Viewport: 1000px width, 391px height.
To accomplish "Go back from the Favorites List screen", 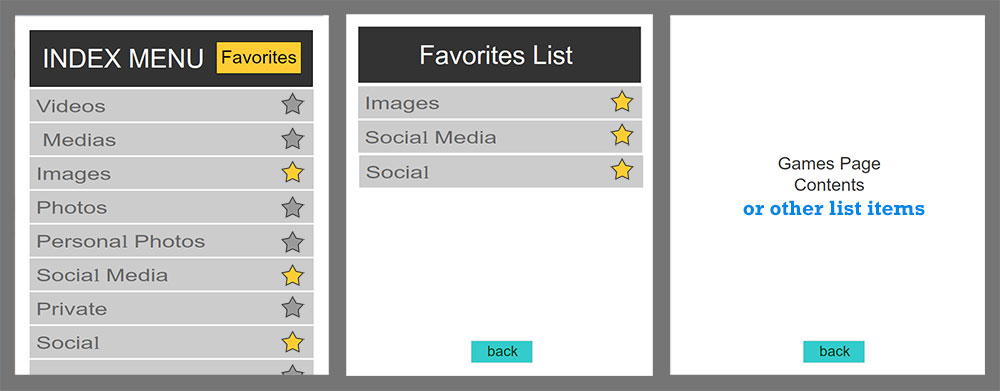I will 502,351.
